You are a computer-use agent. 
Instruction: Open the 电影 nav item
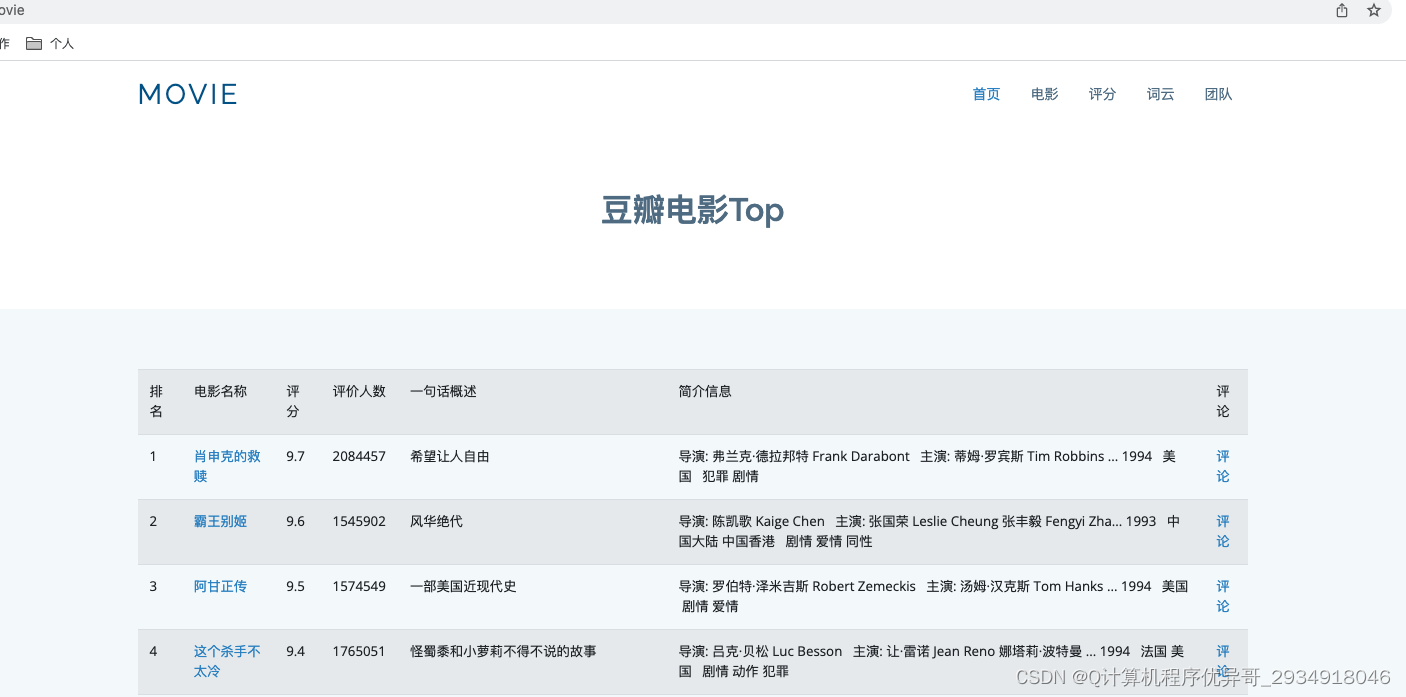pyautogui.click(x=1044, y=94)
